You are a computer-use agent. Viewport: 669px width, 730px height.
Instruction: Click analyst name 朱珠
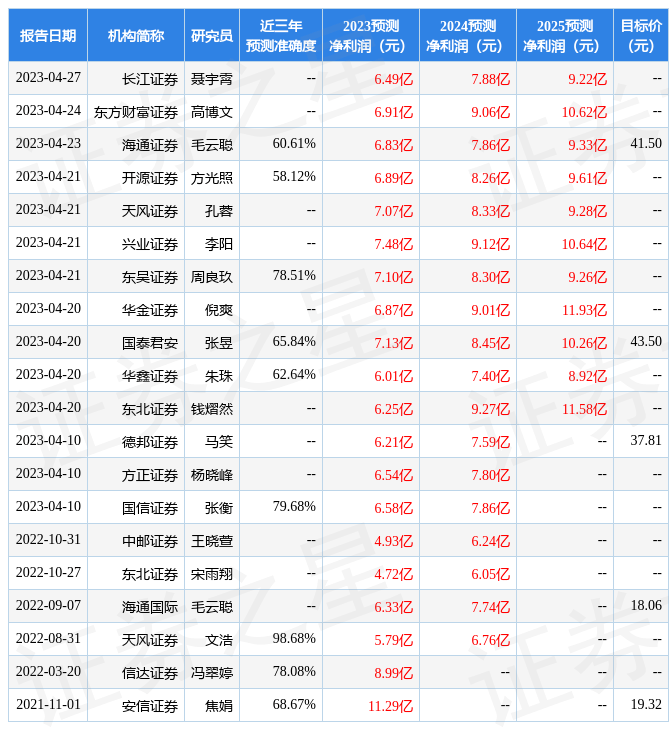(x=219, y=376)
